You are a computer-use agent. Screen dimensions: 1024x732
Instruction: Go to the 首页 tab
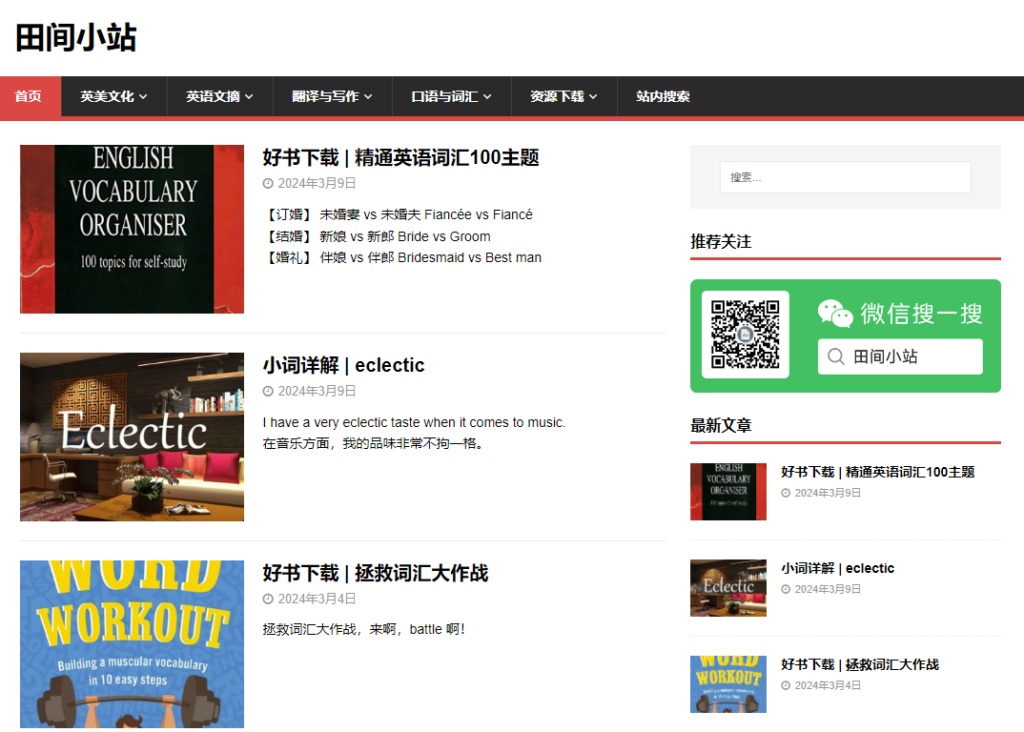tap(28, 96)
